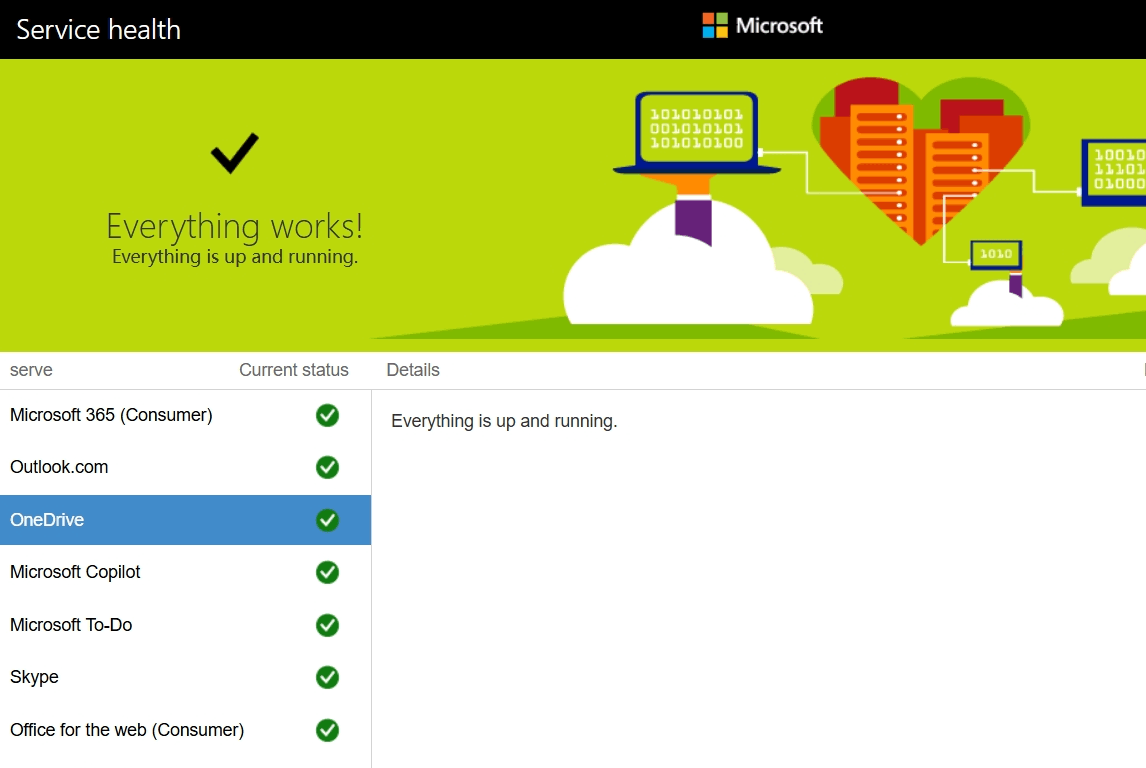This screenshot has width=1146, height=768.
Task: Click the Skype green status checkmark
Action: point(327,677)
